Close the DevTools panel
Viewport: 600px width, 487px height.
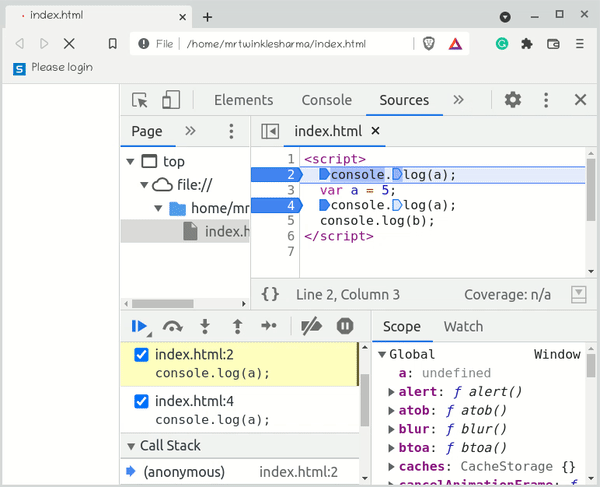click(580, 100)
